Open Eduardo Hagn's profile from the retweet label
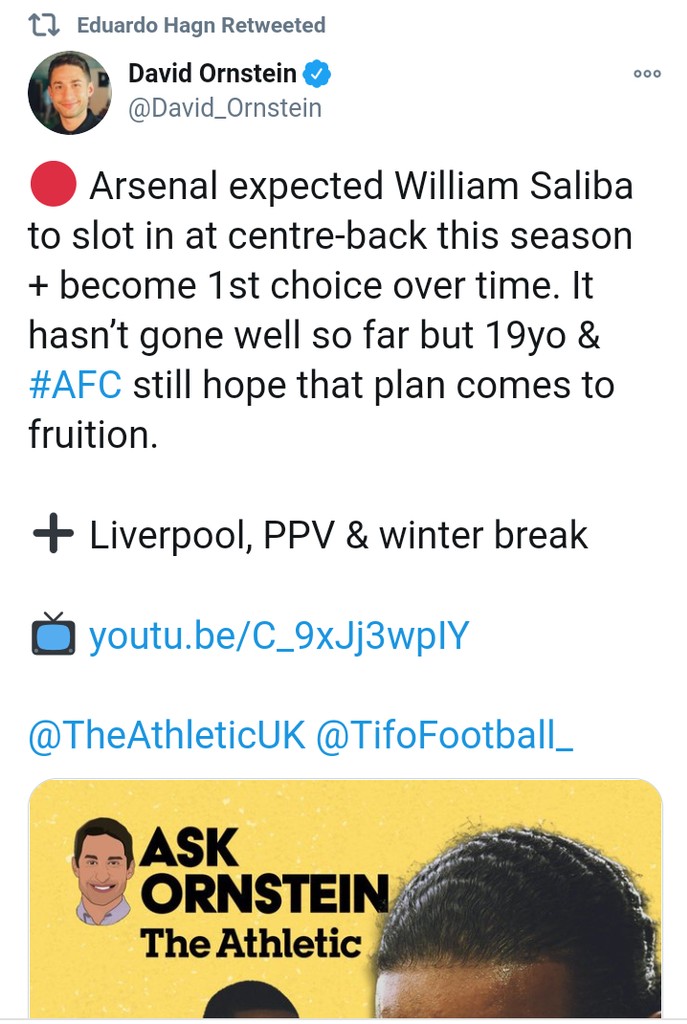 200,25
